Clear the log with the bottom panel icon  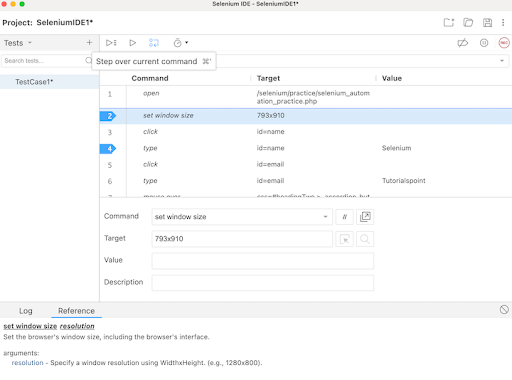click(x=504, y=310)
